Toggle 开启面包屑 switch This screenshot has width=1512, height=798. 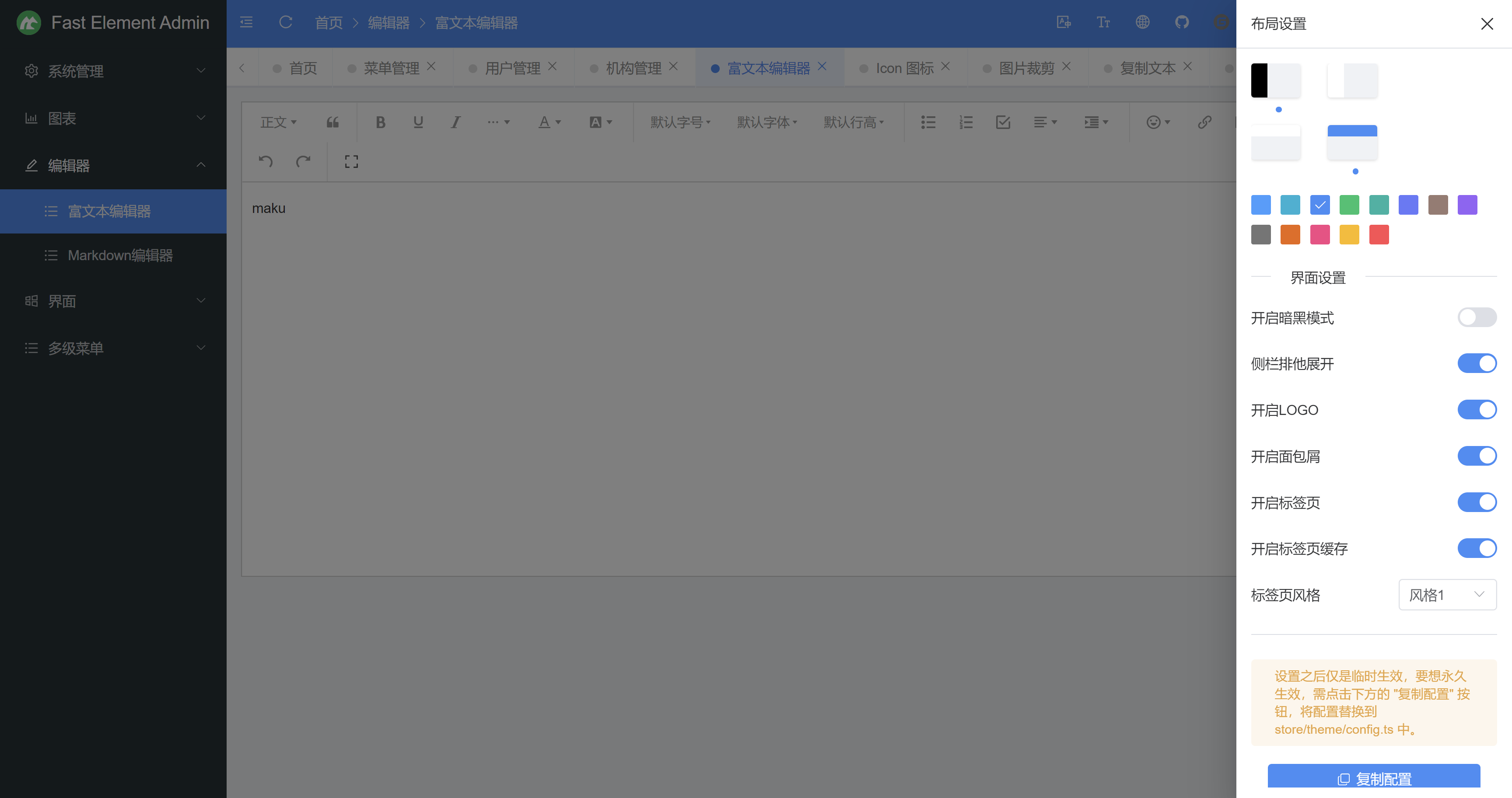(x=1477, y=456)
